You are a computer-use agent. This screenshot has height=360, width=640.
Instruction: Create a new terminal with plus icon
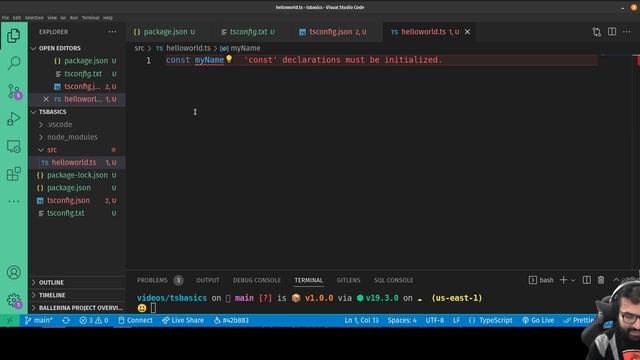coord(563,280)
